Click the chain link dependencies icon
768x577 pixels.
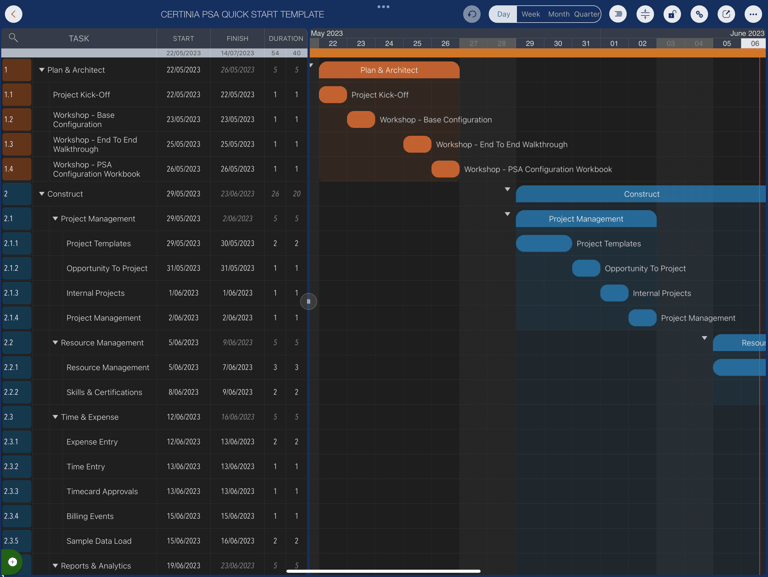[x=699, y=14]
